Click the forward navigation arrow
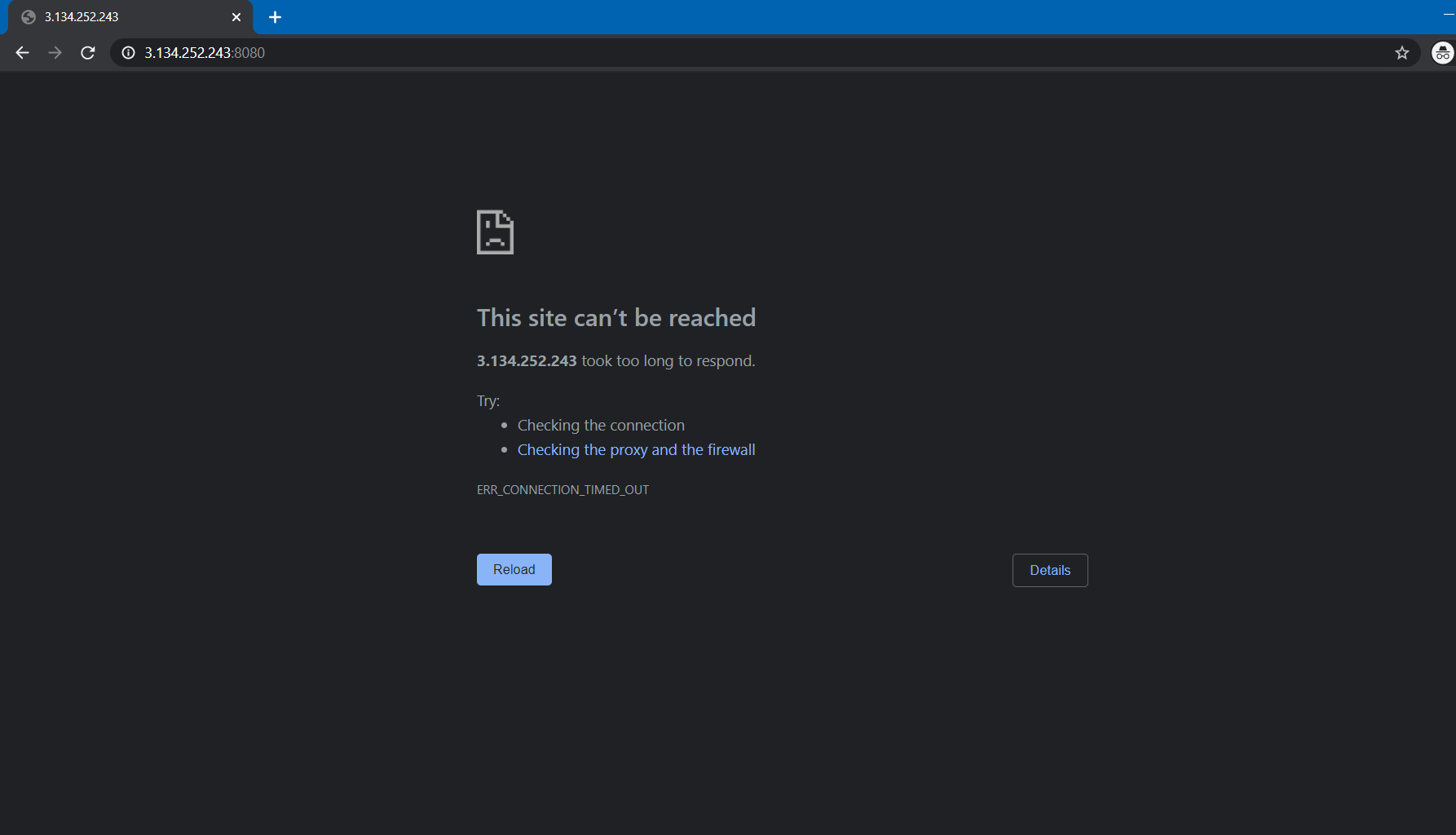The width and height of the screenshot is (1456, 835). 55,53
